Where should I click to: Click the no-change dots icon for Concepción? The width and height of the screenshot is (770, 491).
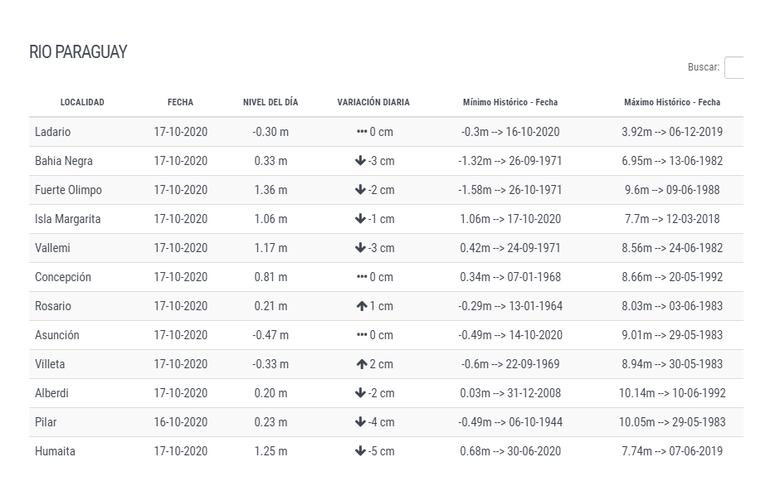pyautogui.click(x=361, y=277)
